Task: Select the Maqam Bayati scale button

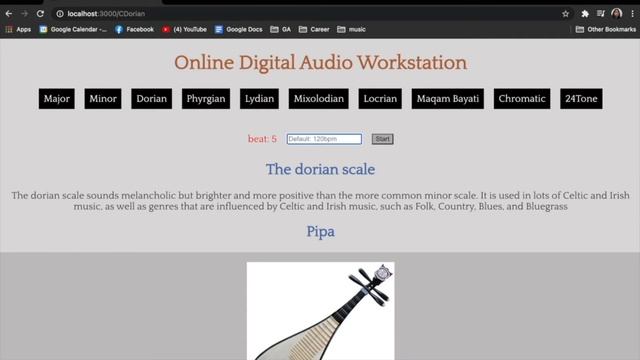Action: [448, 99]
